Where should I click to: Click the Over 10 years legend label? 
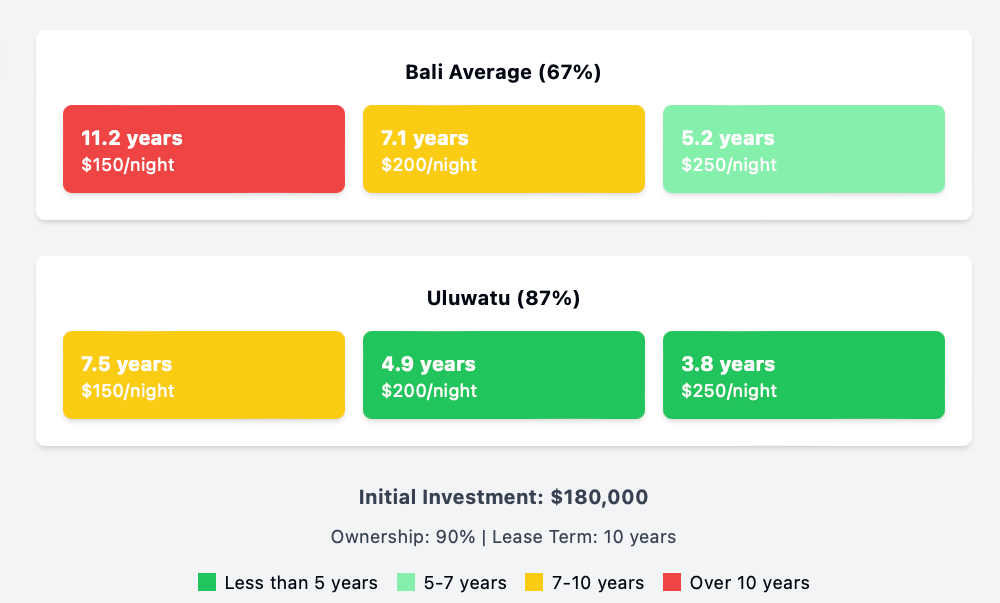point(749,583)
